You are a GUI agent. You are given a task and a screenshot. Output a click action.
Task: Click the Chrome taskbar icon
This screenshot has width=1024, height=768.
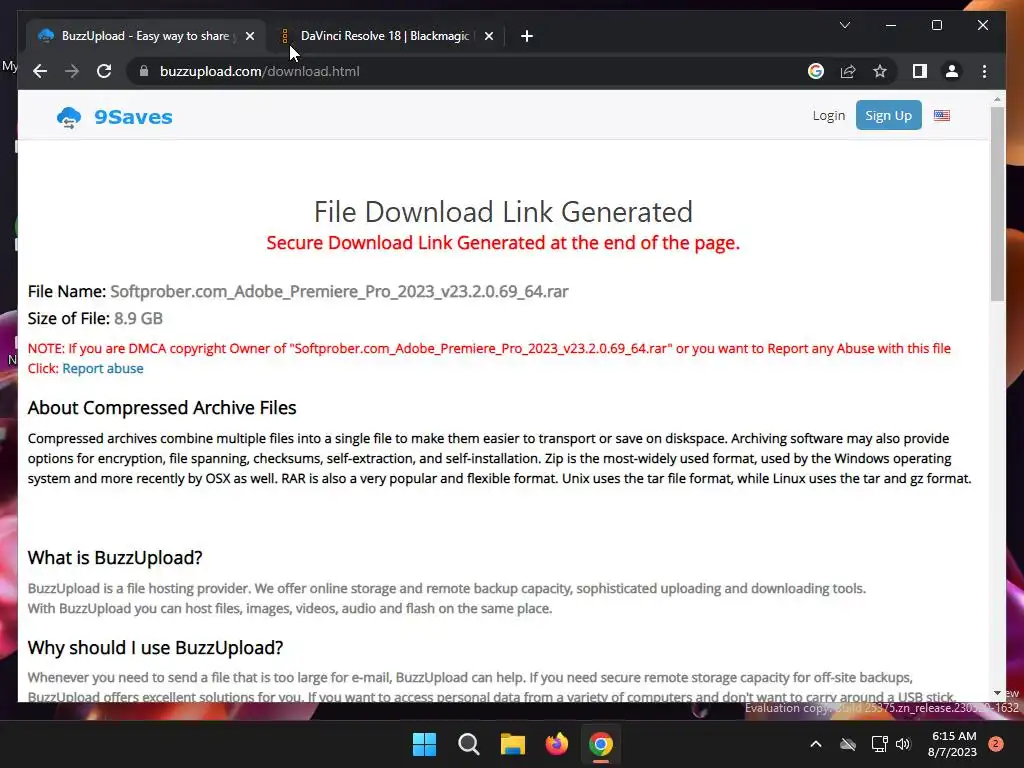(x=601, y=744)
